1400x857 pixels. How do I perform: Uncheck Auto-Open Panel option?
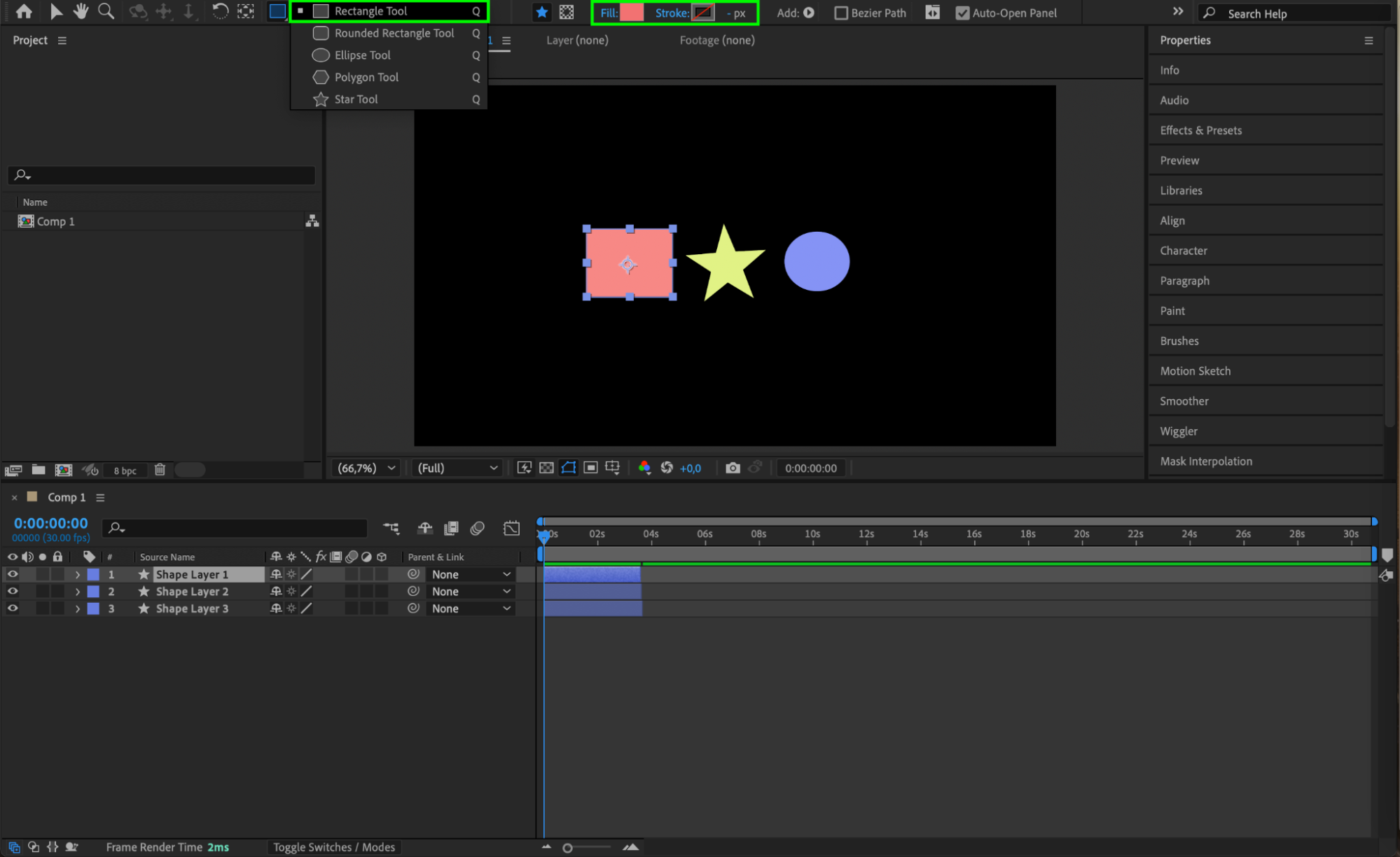click(962, 13)
